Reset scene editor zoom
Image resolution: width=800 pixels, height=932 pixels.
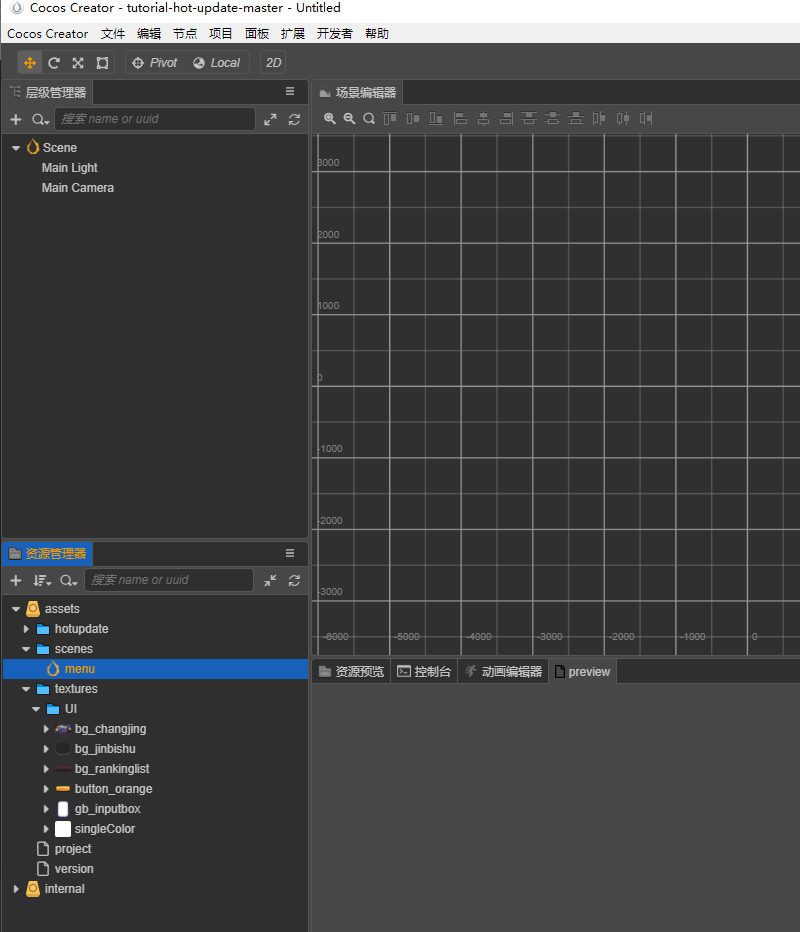click(x=369, y=118)
